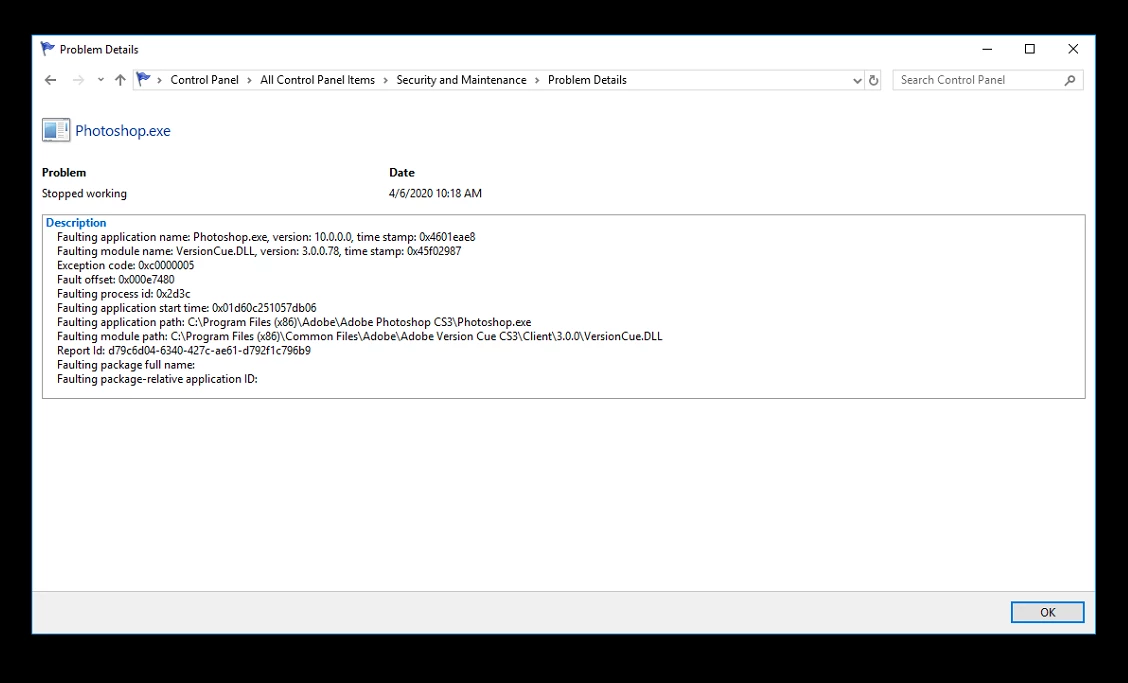Click the 'Fault offset: 0x000e7480' line

[116, 279]
